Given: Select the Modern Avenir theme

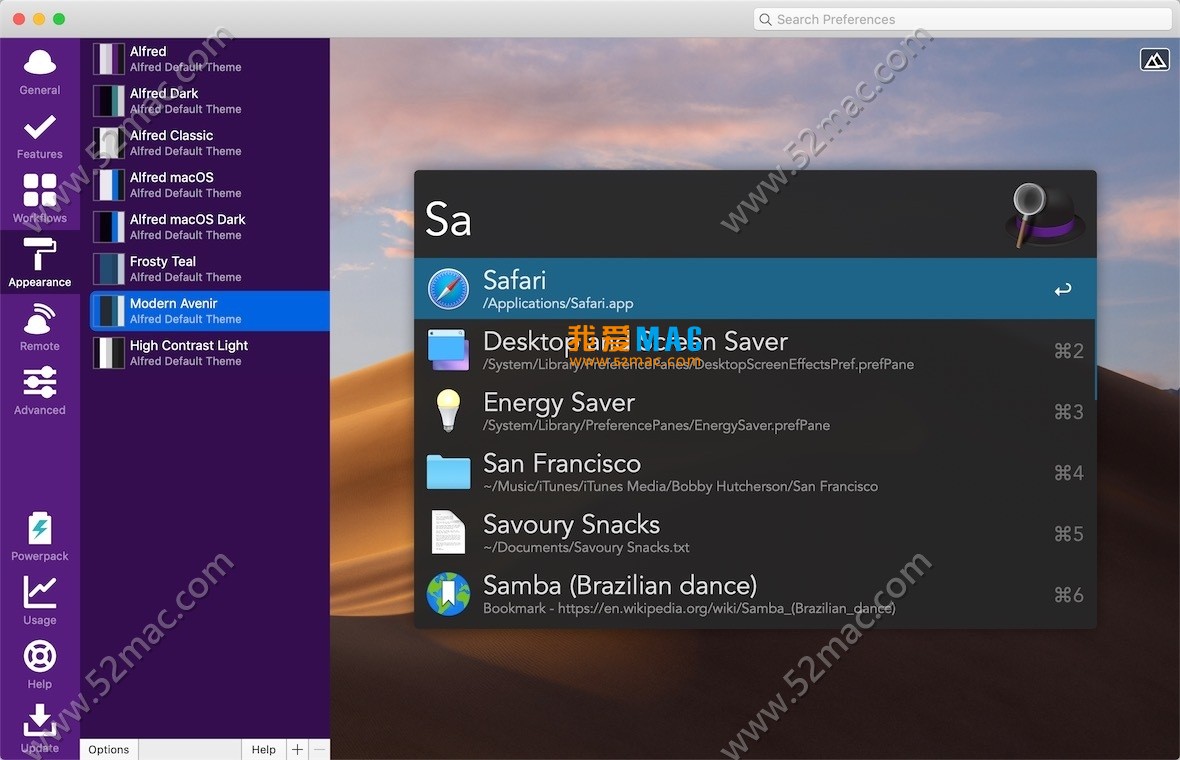Looking at the screenshot, I should click(x=209, y=311).
